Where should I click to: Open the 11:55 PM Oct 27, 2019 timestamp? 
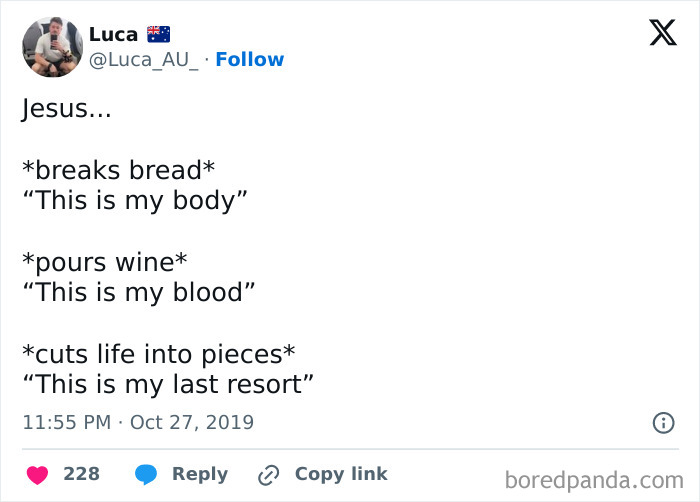tap(138, 423)
